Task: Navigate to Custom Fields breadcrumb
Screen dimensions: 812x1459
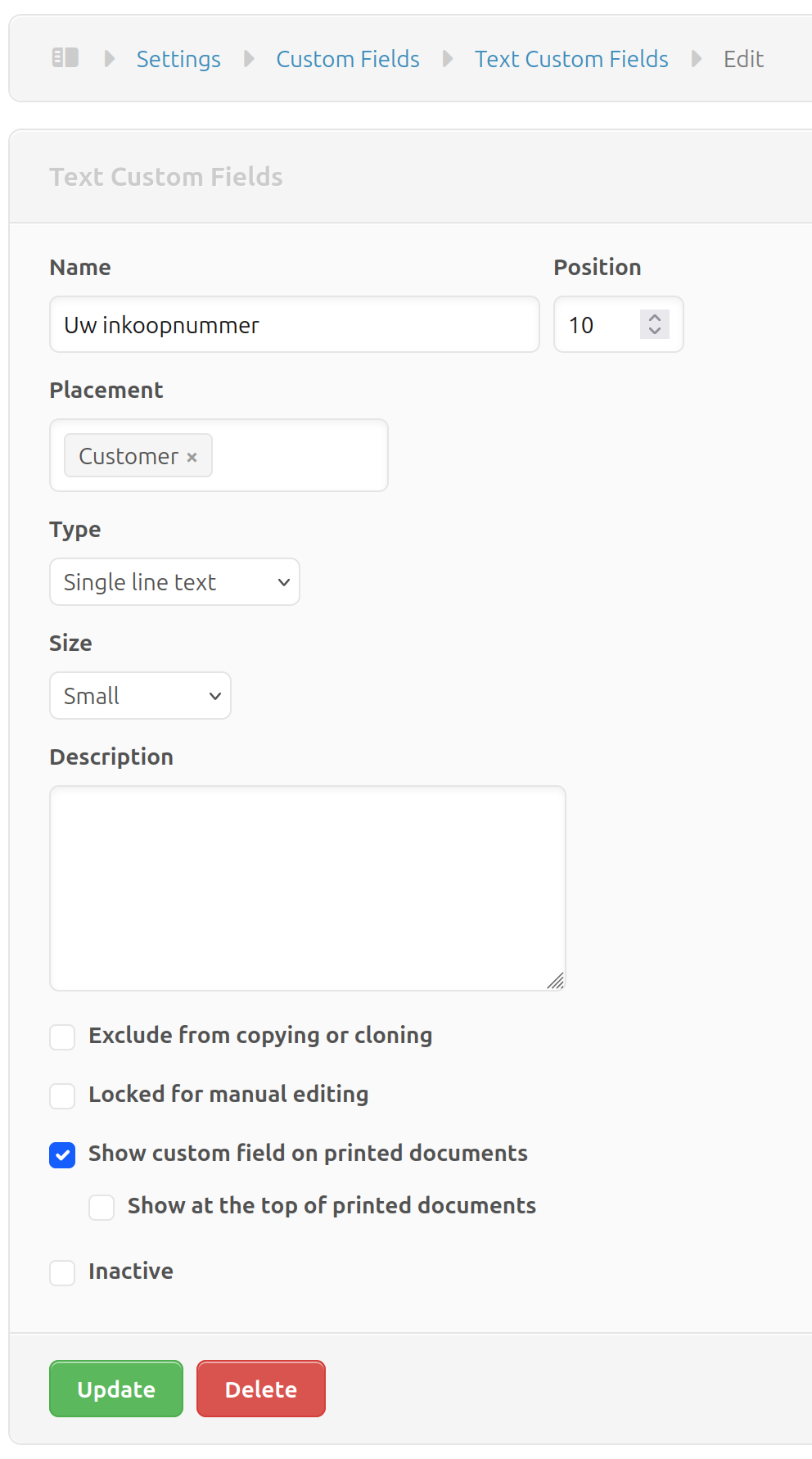Action: click(x=348, y=59)
